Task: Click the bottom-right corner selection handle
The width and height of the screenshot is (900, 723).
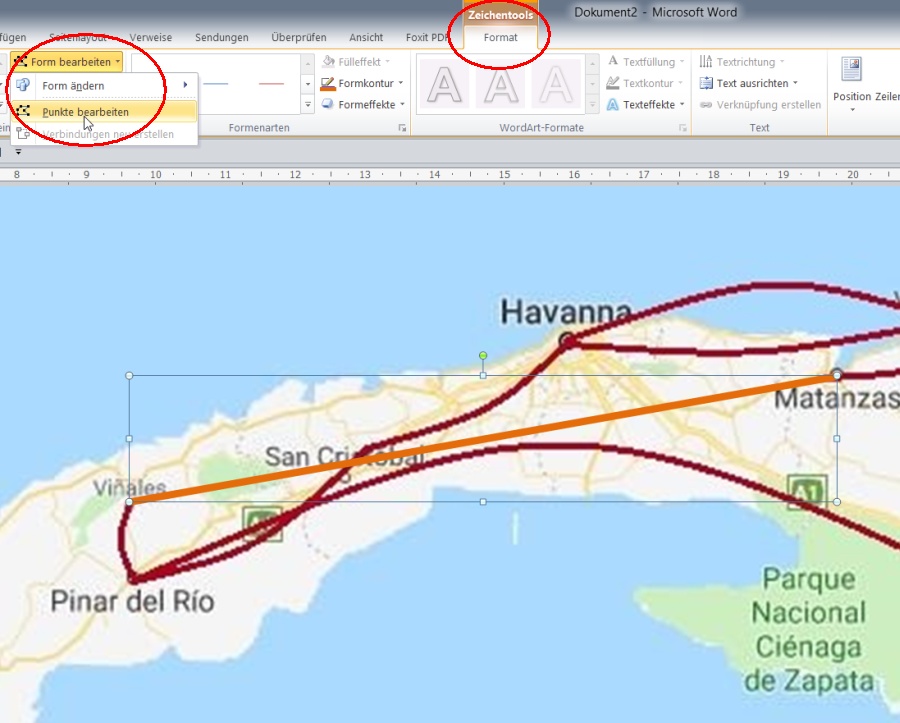Action: point(837,502)
